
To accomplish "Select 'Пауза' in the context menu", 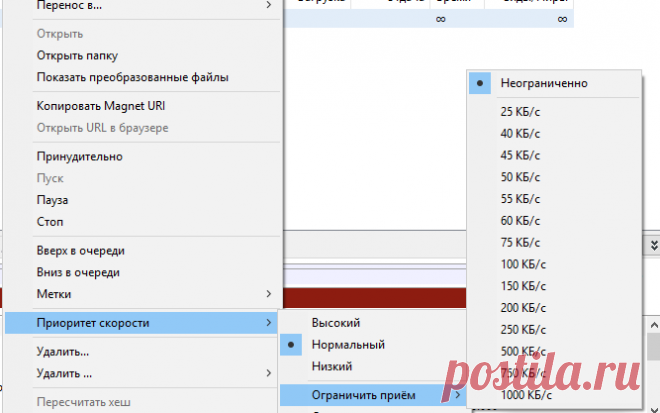I will coord(143,200).
